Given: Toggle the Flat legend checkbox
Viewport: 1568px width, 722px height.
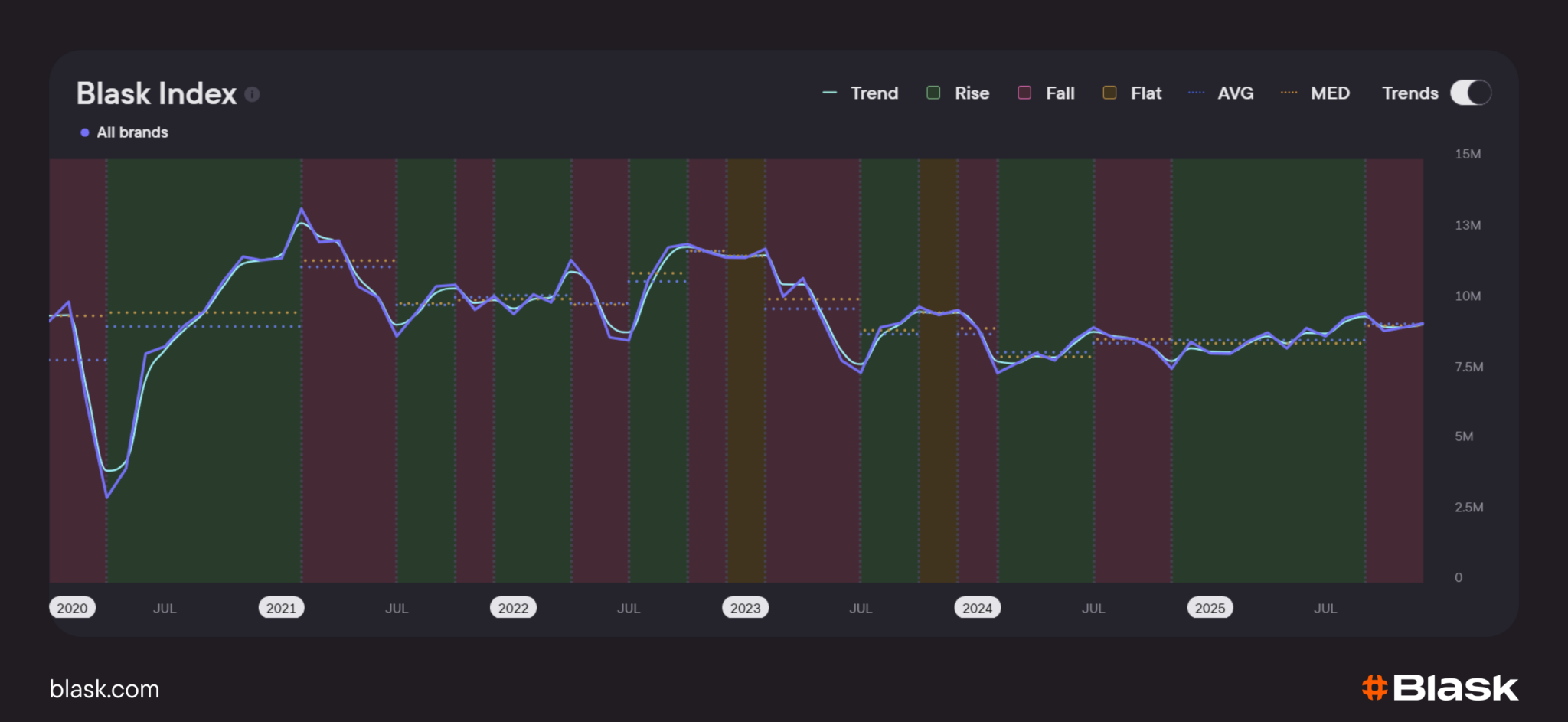Looking at the screenshot, I should tap(1109, 93).
